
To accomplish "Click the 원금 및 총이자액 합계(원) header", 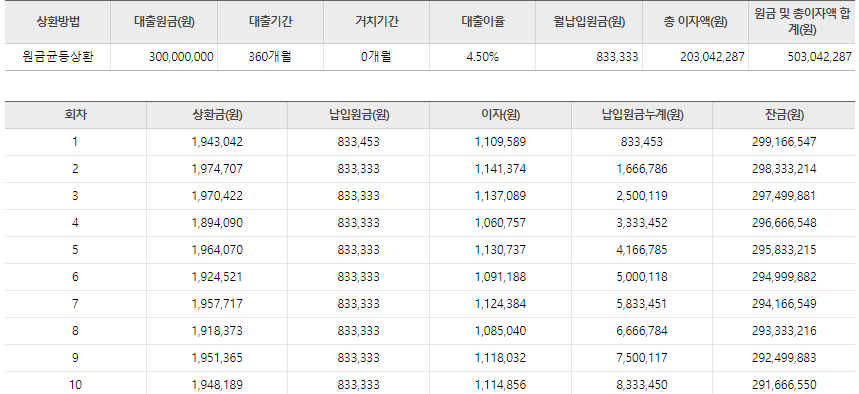I will point(801,22).
